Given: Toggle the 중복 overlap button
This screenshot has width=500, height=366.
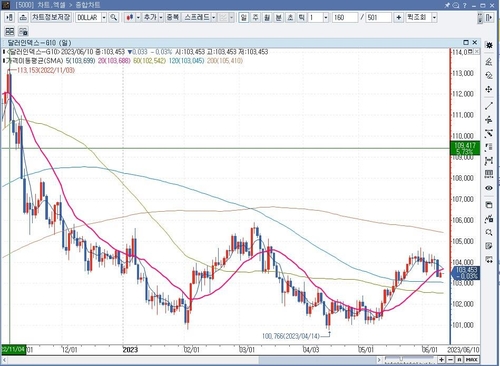Looking at the screenshot, I should click(173, 17).
